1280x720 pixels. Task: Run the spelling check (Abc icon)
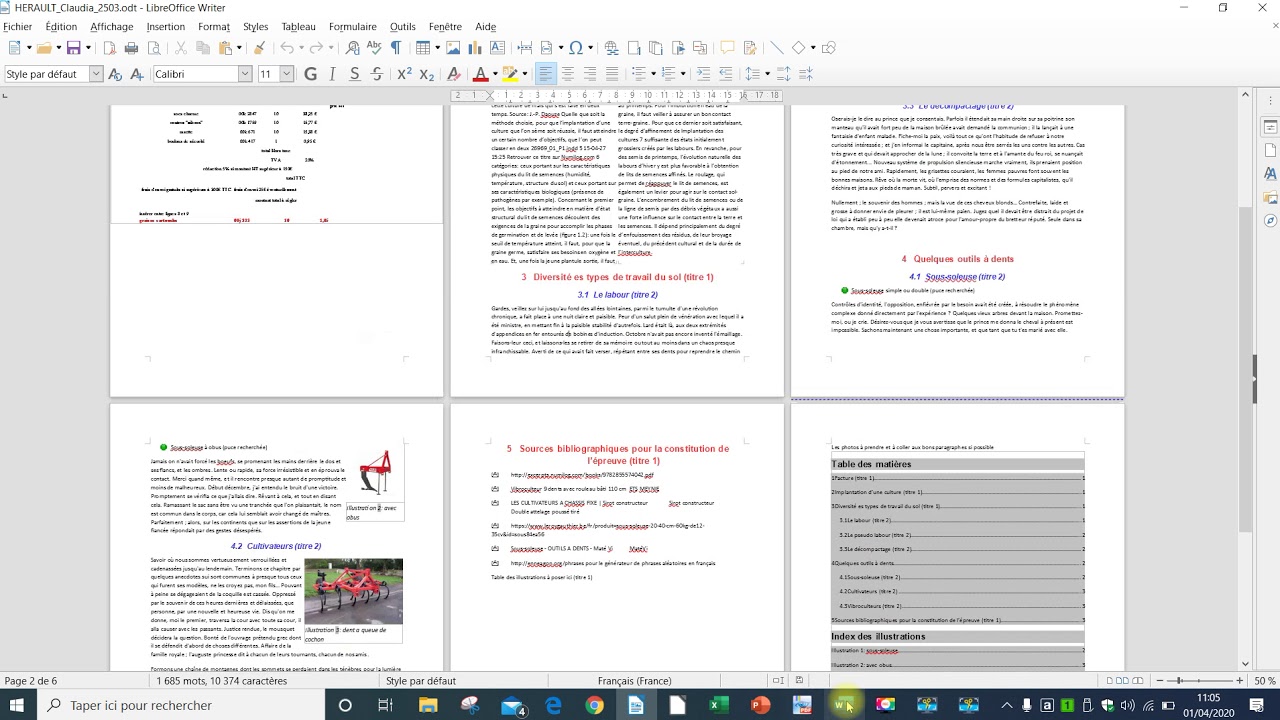[x=374, y=48]
